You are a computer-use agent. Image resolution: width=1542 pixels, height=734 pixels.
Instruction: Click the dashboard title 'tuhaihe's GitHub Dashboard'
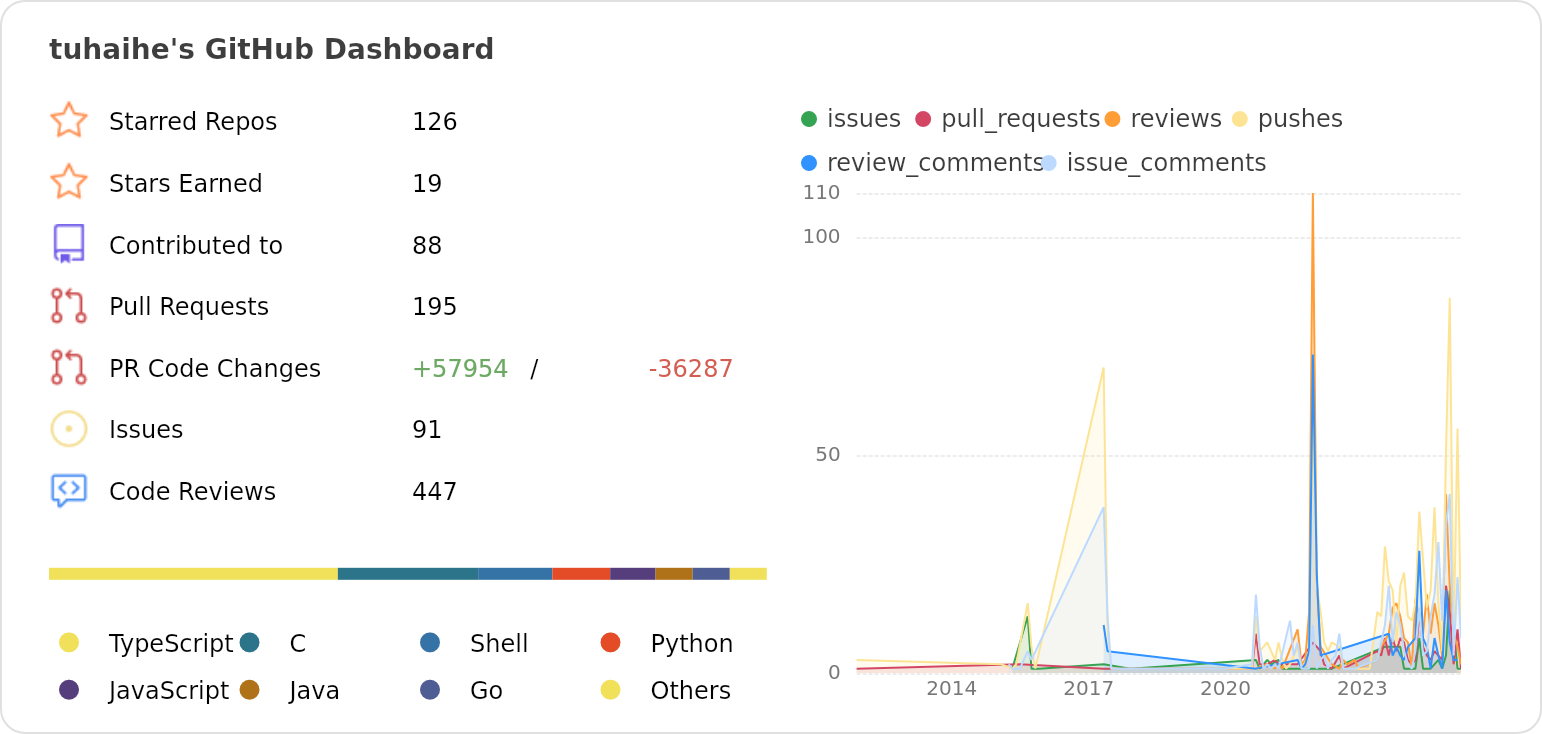(x=271, y=49)
